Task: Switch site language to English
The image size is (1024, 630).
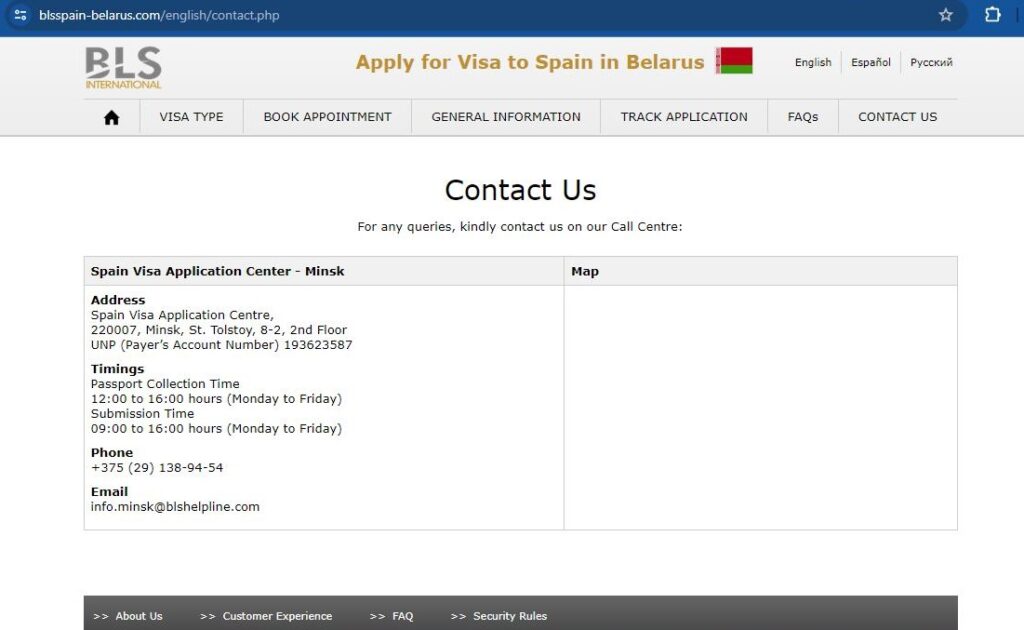Action: 813,62
